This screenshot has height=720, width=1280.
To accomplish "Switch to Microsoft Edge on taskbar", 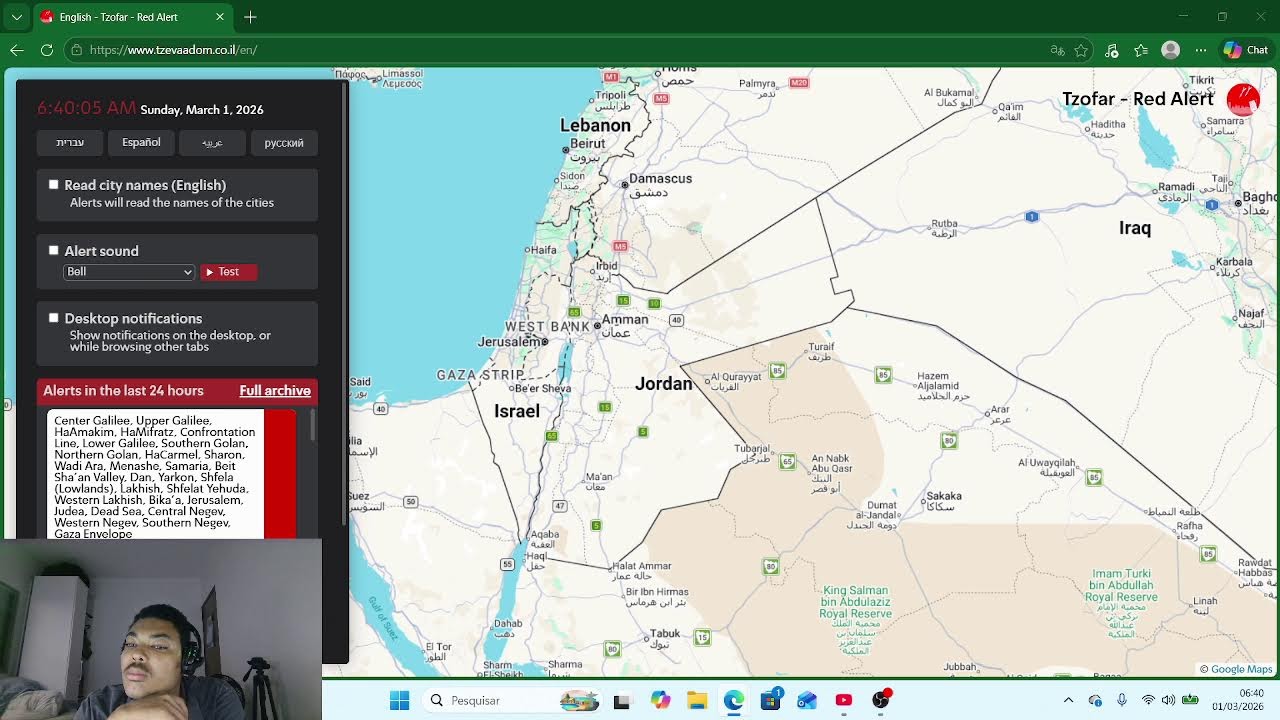I will point(734,701).
